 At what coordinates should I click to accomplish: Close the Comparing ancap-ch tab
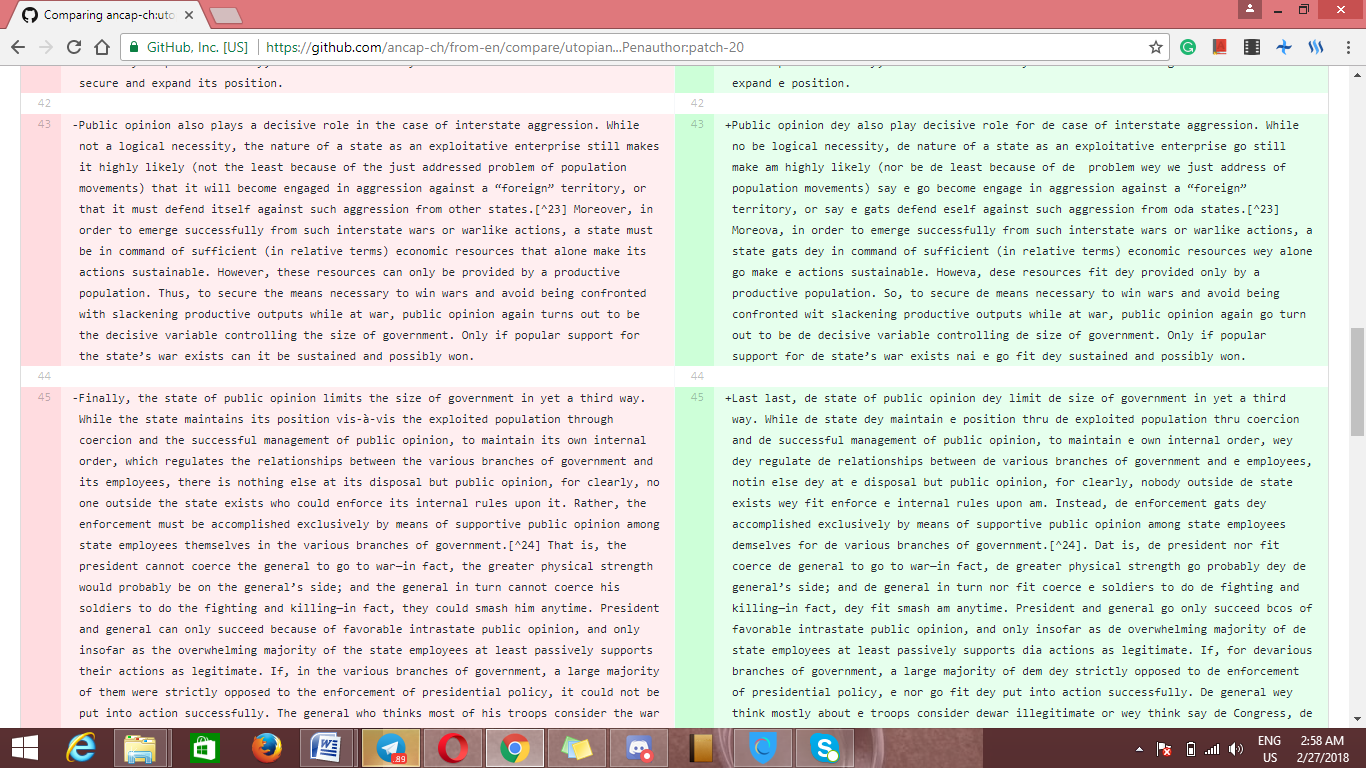click(x=191, y=15)
